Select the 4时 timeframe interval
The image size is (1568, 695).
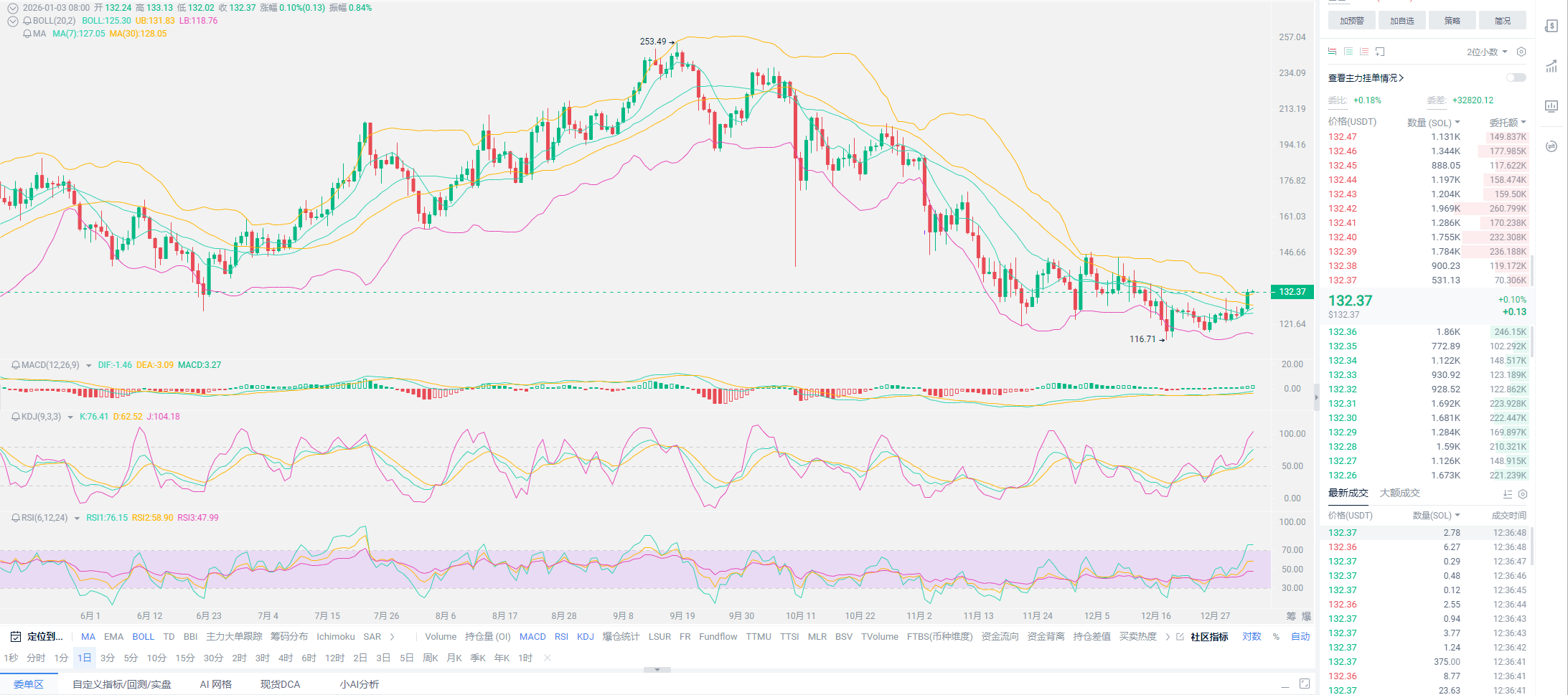click(286, 658)
